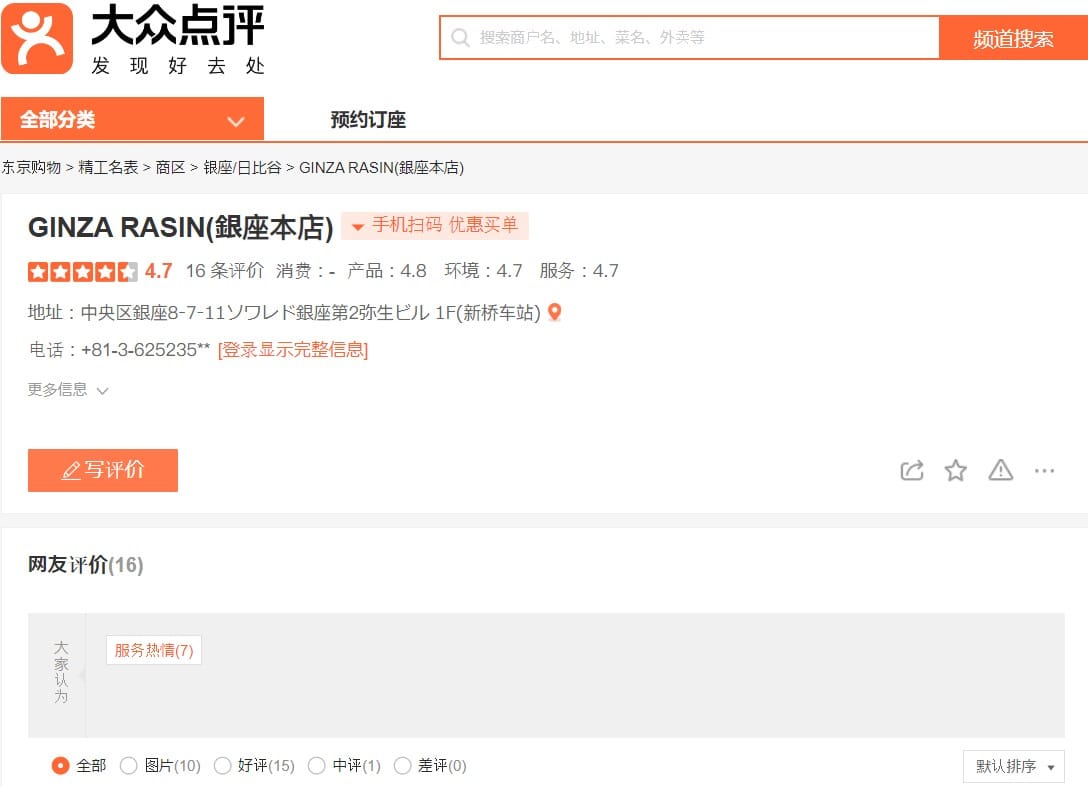This screenshot has width=1088, height=787.
Task: Expand the 全部分类 category dropdown
Action: [x=133, y=119]
